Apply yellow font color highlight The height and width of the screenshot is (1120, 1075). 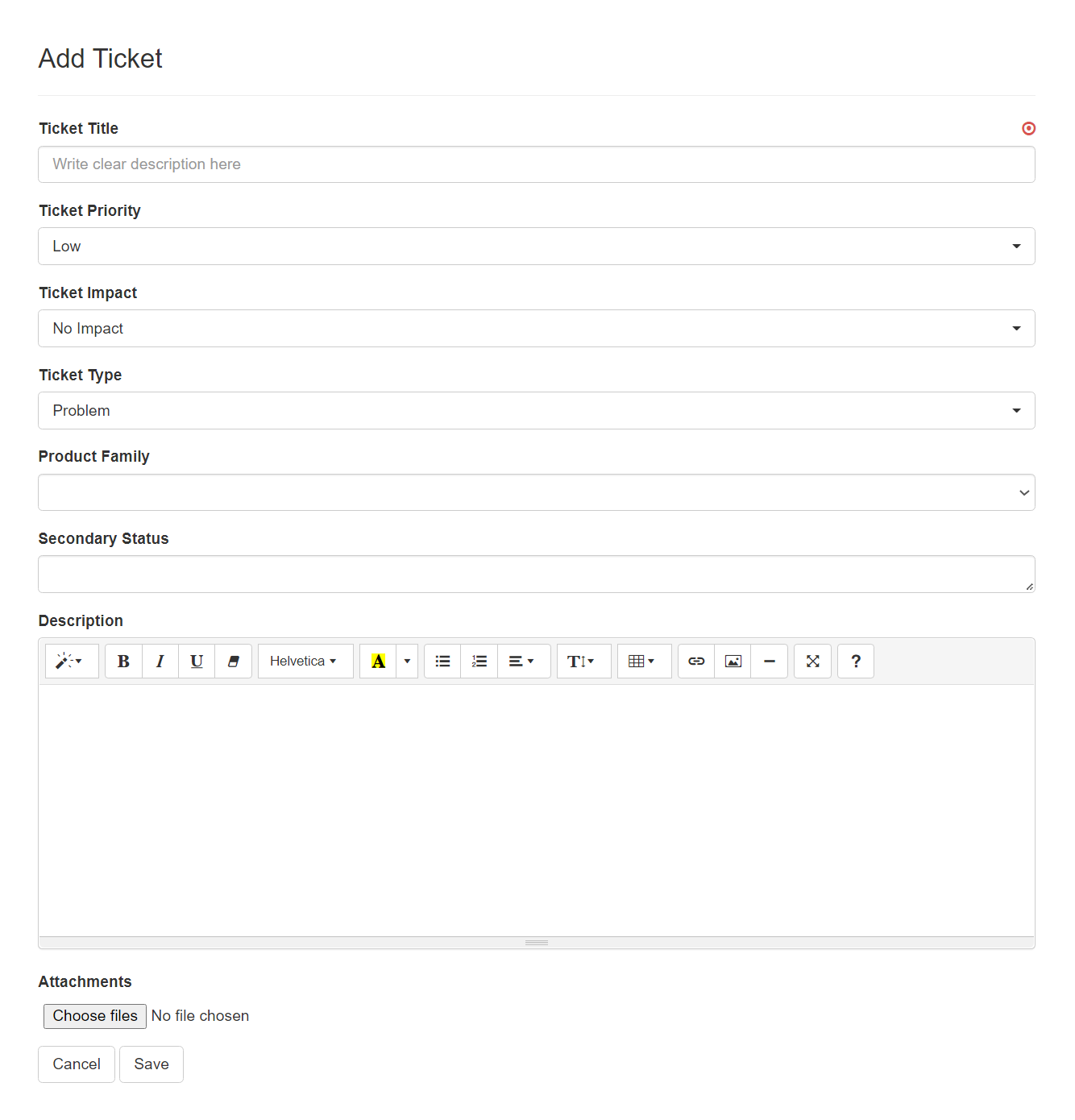(379, 661)
